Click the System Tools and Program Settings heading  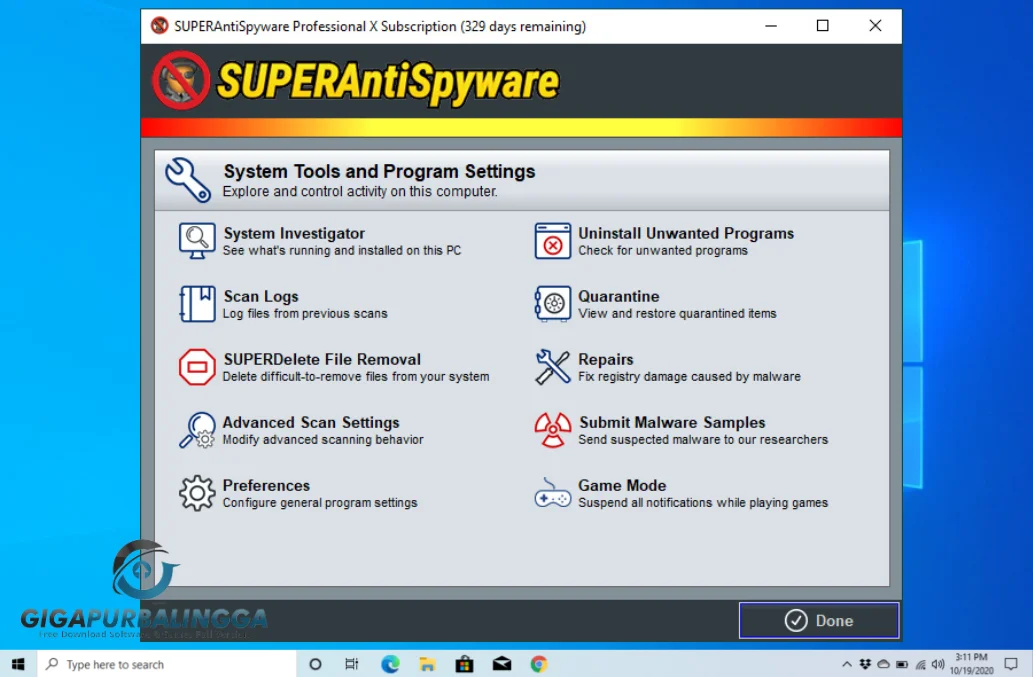(x=379, y=171)
